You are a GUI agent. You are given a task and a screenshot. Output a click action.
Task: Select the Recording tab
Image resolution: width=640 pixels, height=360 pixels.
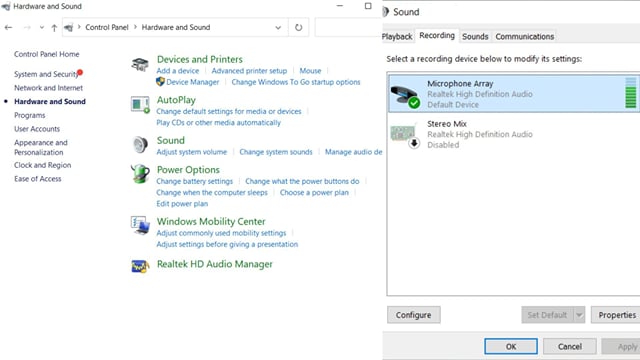437,36
